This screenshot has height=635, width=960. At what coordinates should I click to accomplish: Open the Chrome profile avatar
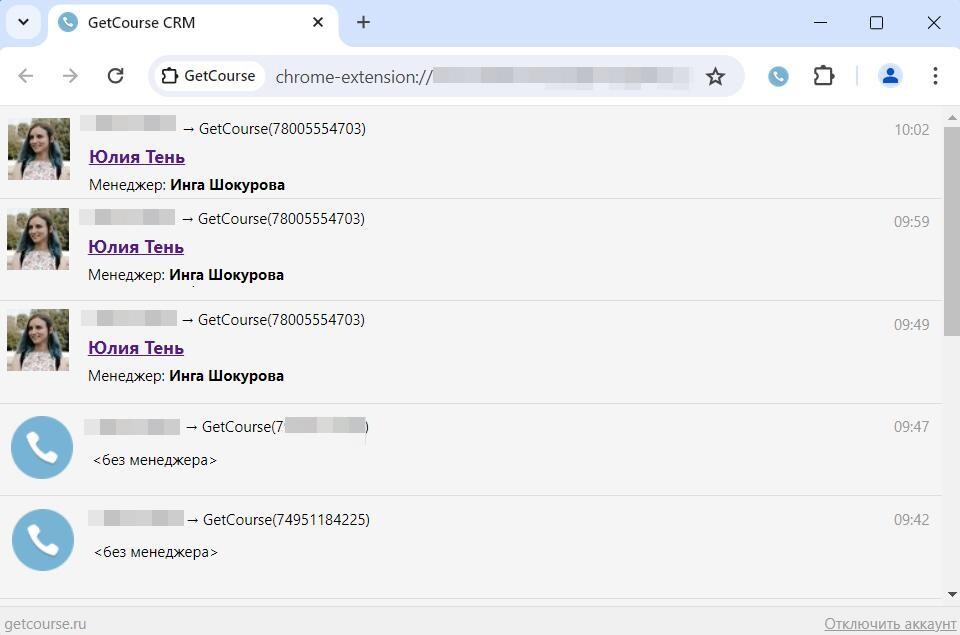(890, 76)
